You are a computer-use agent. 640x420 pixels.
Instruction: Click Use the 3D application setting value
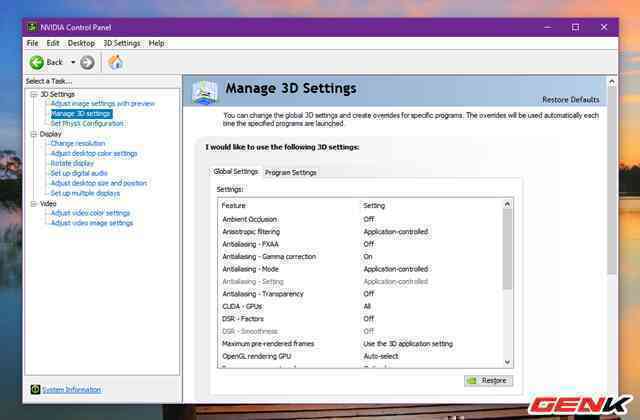(x=408, y=344)
